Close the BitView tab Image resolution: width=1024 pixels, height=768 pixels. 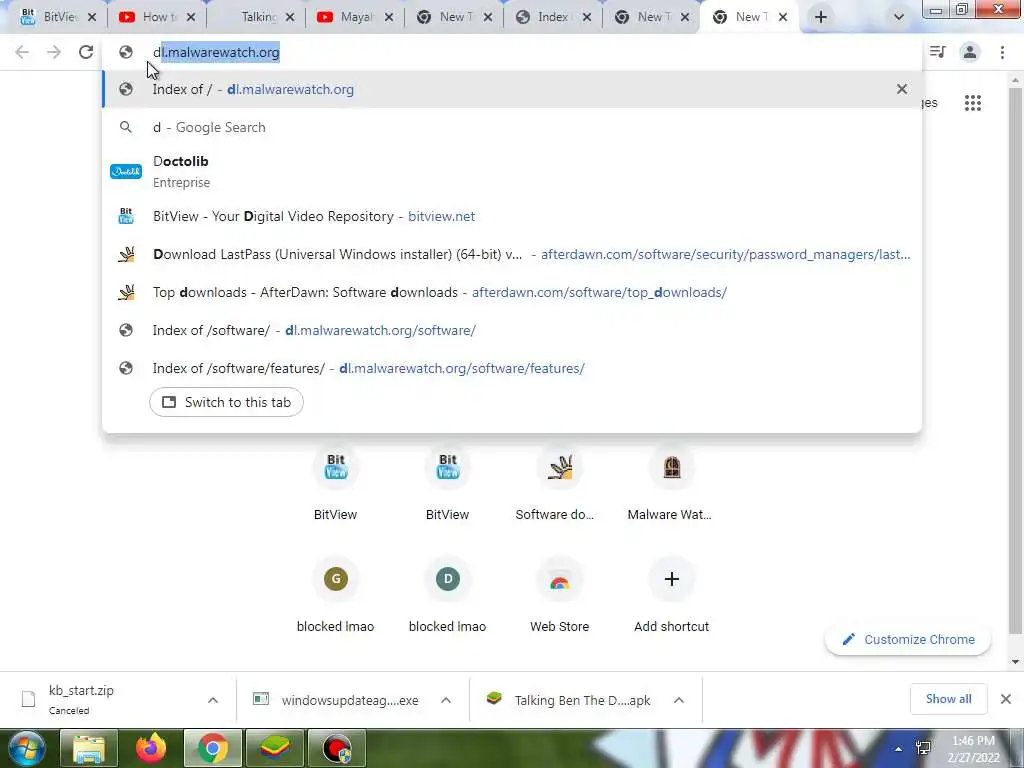[91, 18]
